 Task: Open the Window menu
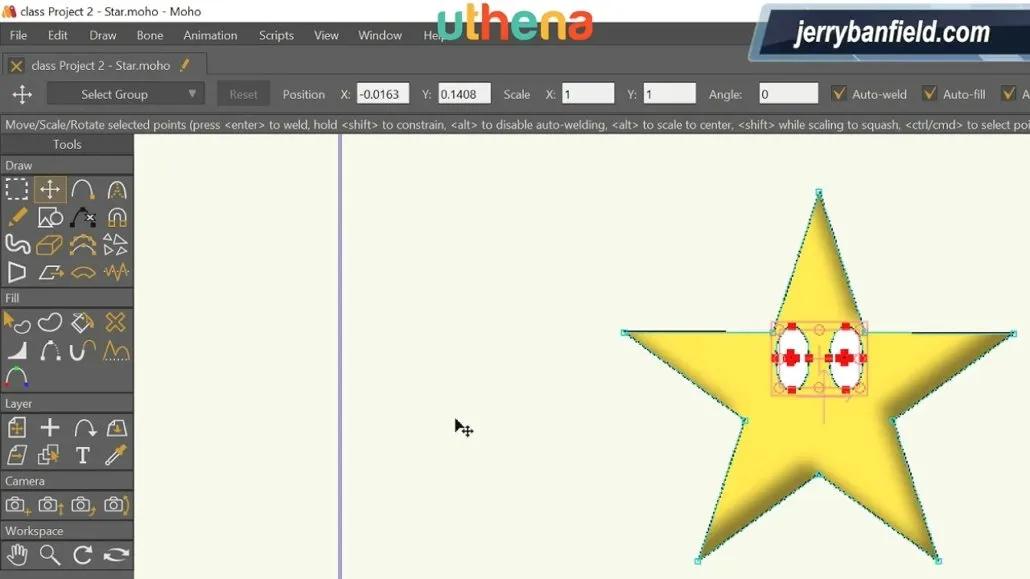click(x=380, y=35)
